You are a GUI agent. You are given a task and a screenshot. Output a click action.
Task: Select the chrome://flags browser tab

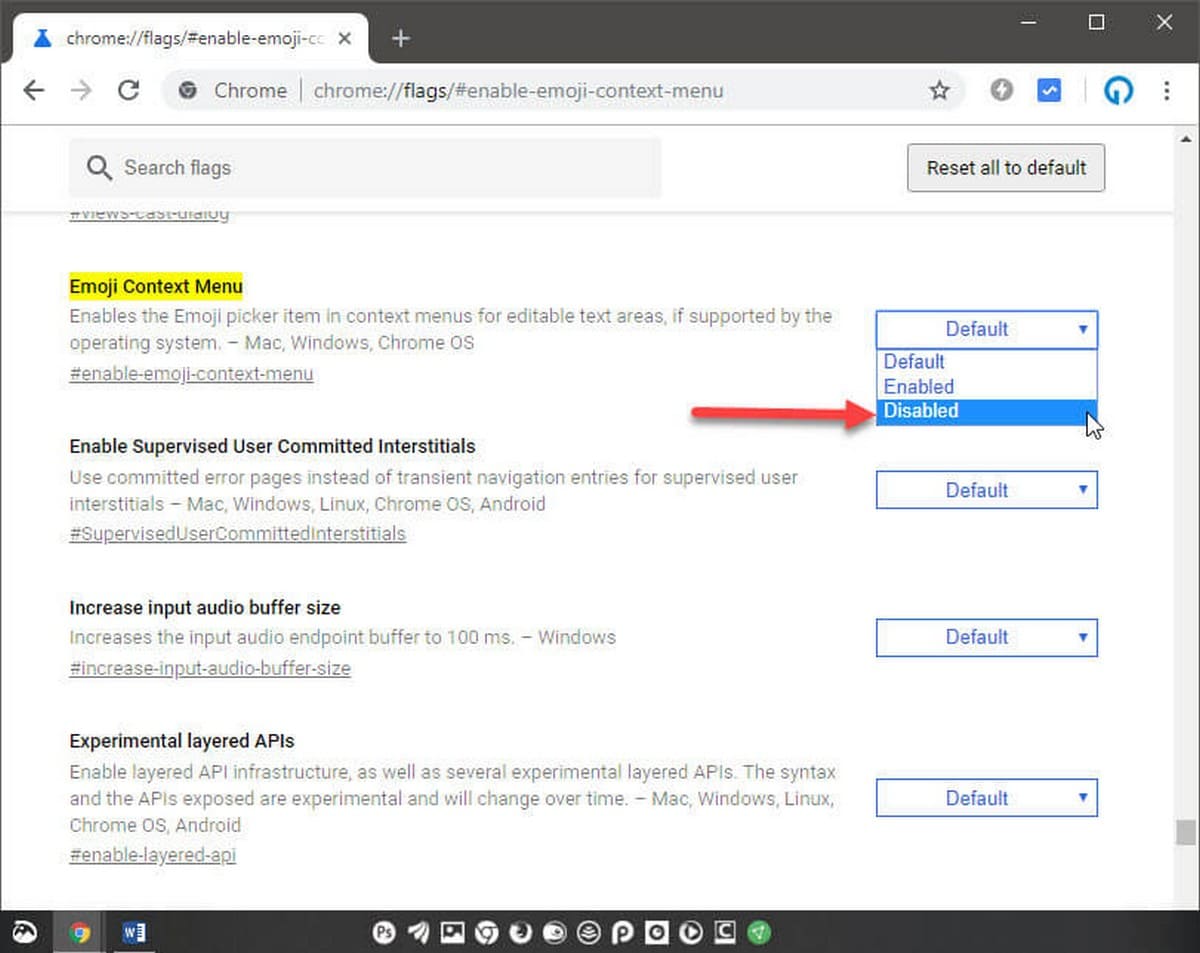pos(192,38)
